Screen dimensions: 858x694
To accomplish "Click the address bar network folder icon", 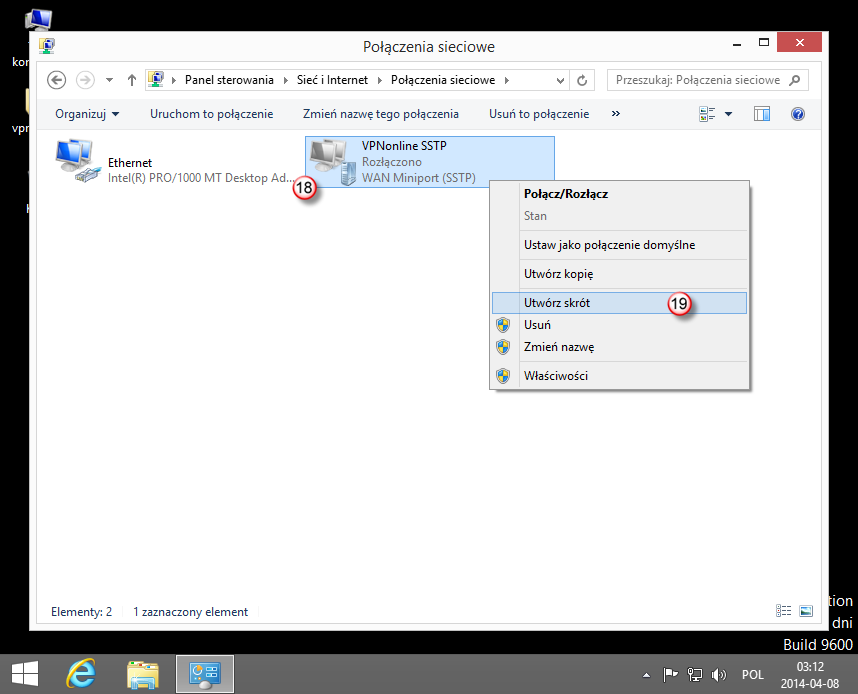I will [156, 80].
